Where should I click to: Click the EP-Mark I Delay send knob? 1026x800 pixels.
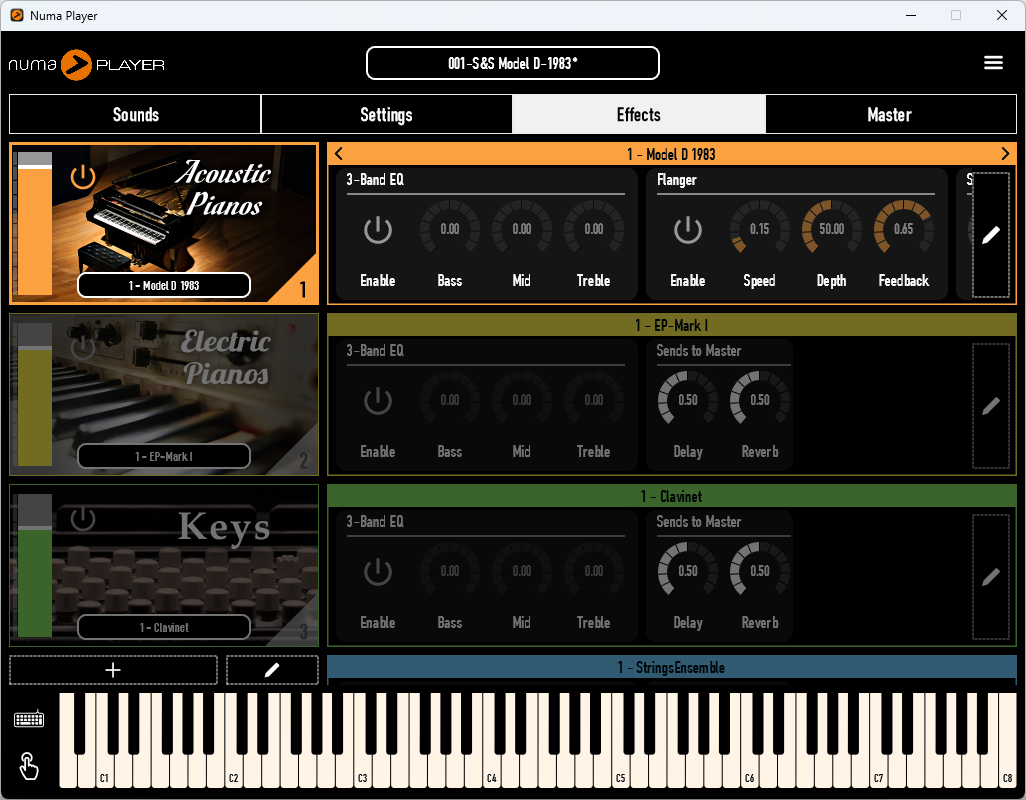[x=688, y=399]
